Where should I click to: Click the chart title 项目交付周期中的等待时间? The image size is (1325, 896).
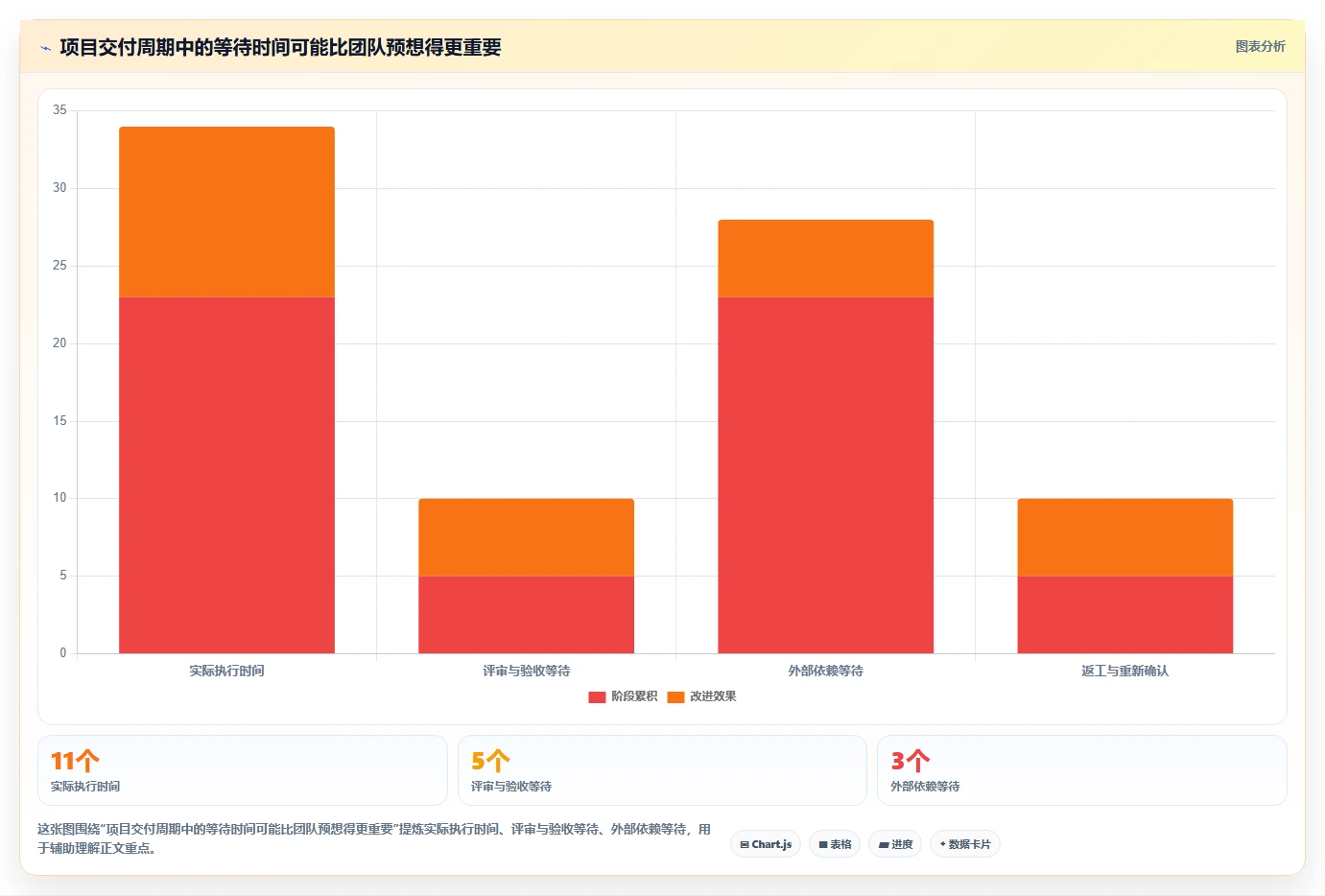pos(280,47)
